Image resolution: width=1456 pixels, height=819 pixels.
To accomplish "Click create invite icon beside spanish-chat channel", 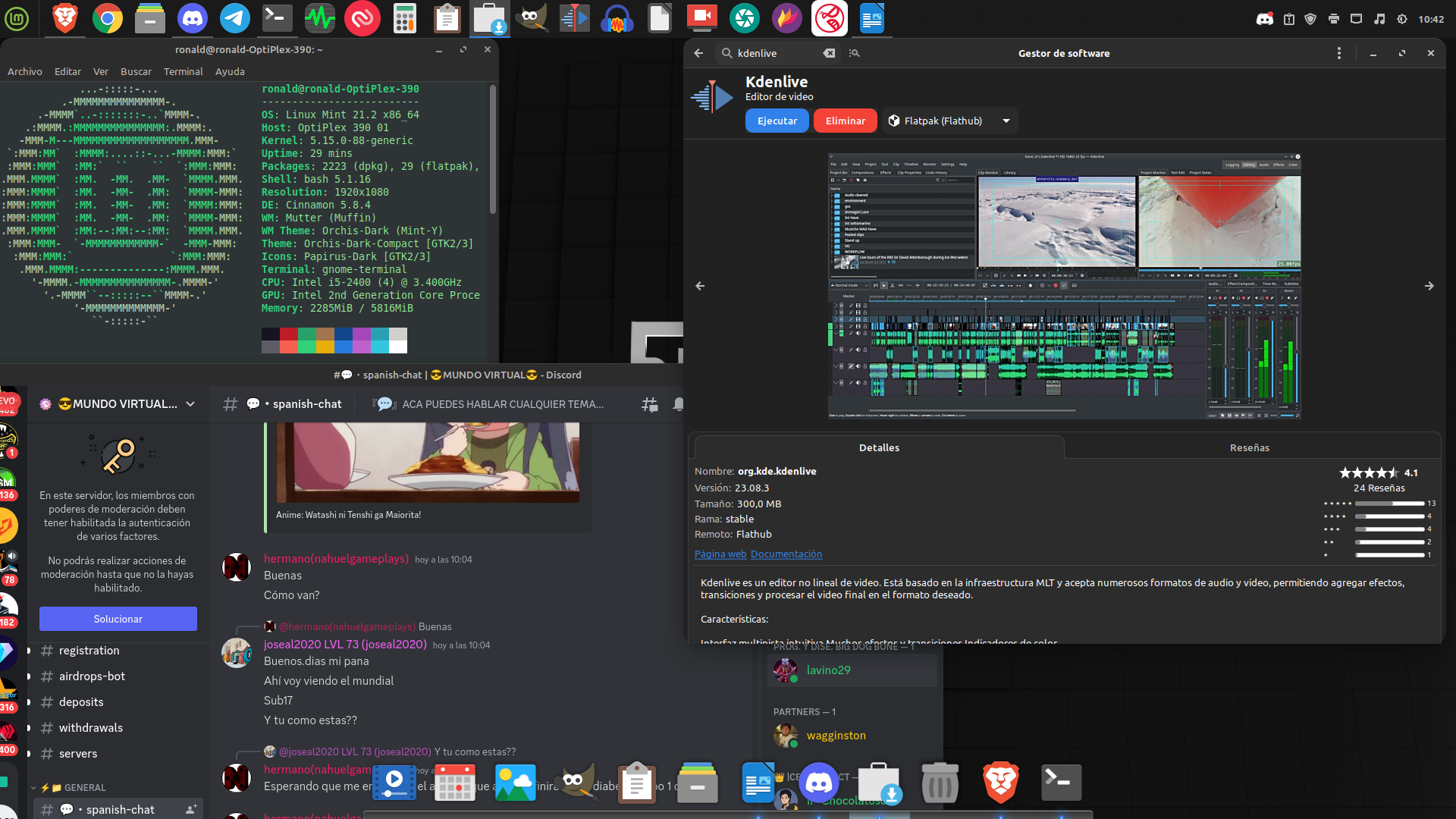I will [191, 809].
